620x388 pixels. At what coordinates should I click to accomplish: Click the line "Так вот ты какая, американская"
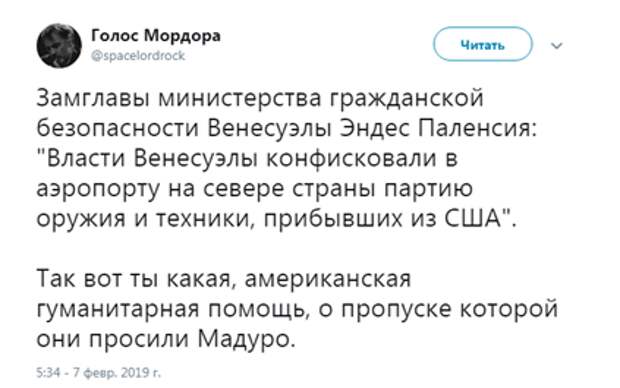point(224,279)
